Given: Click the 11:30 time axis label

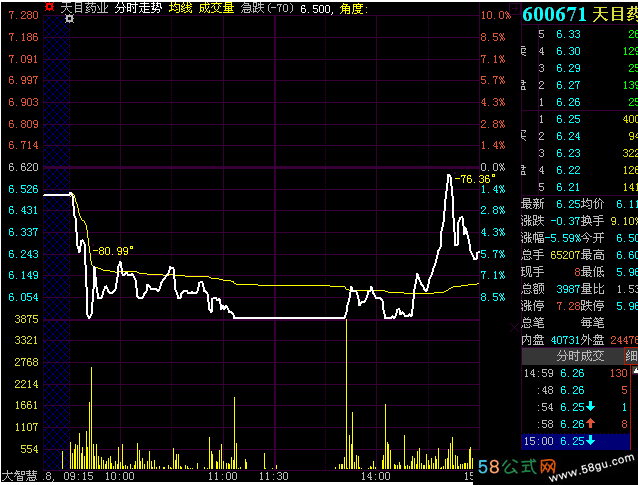Looking at the screenshot, I should click(274, 476).
